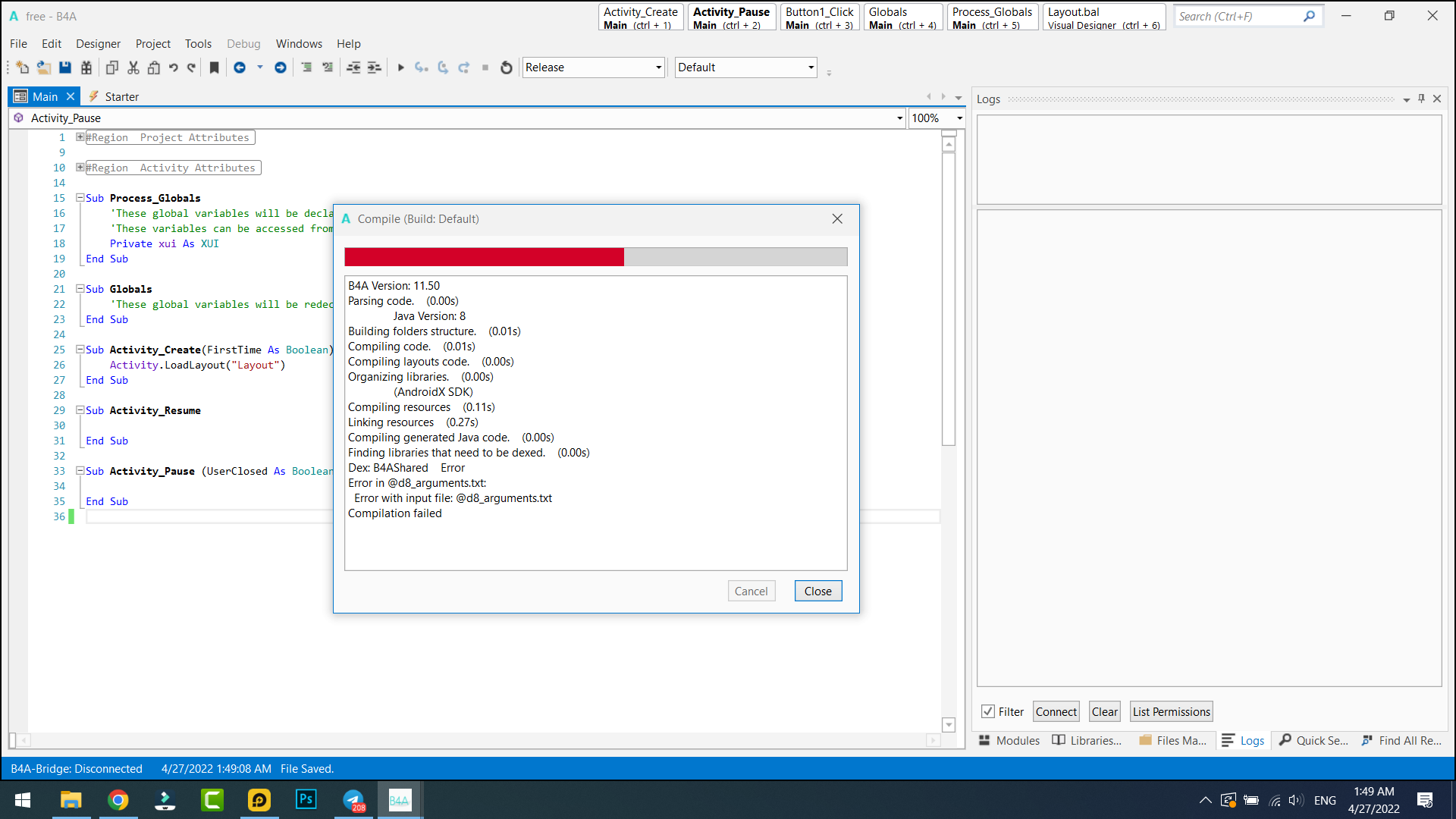1456x819 pixels.
Task: Click the Restart circular arrow icon
Action: [x=507, y=67]
